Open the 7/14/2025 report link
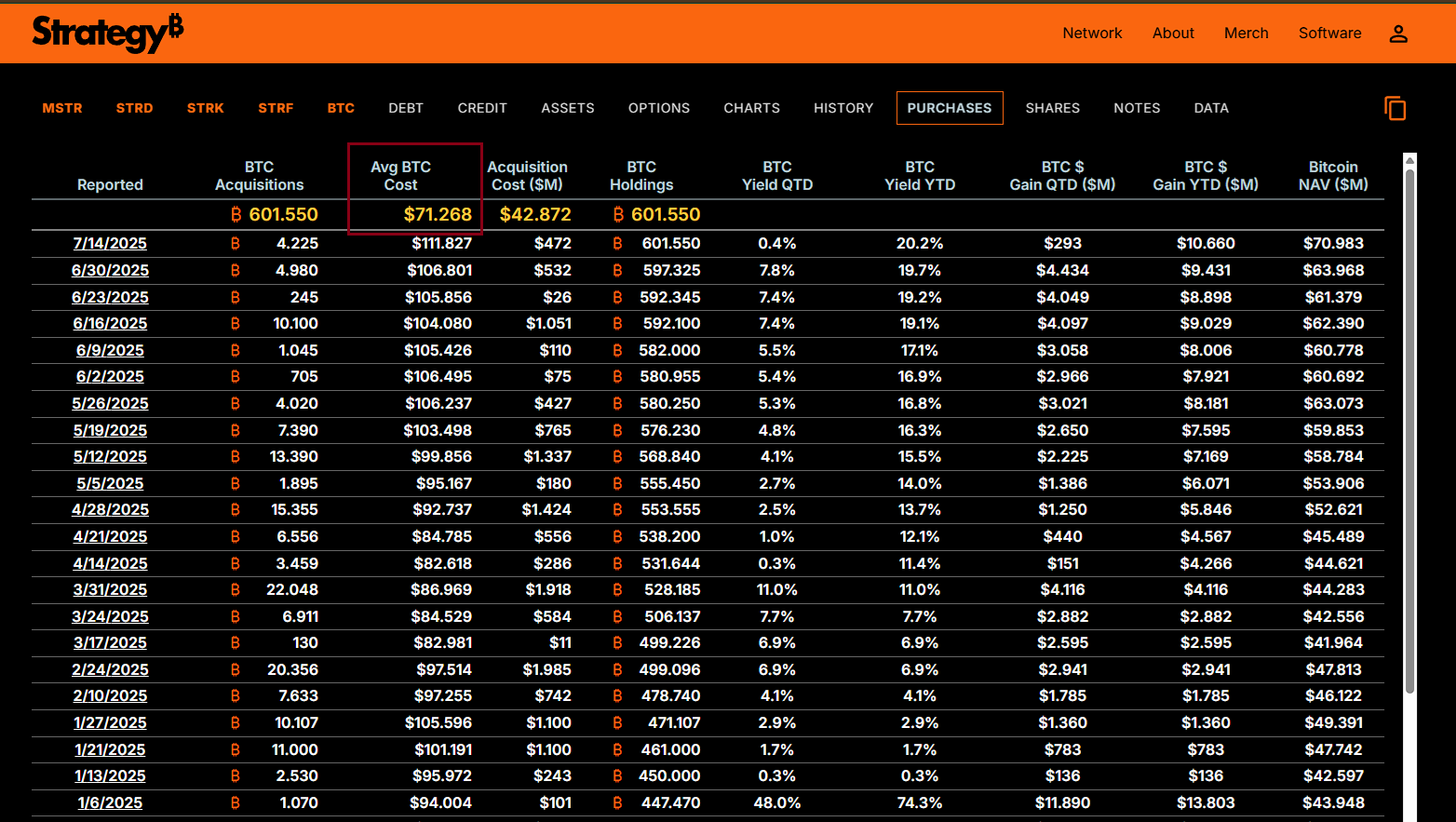 click(110, 244)
